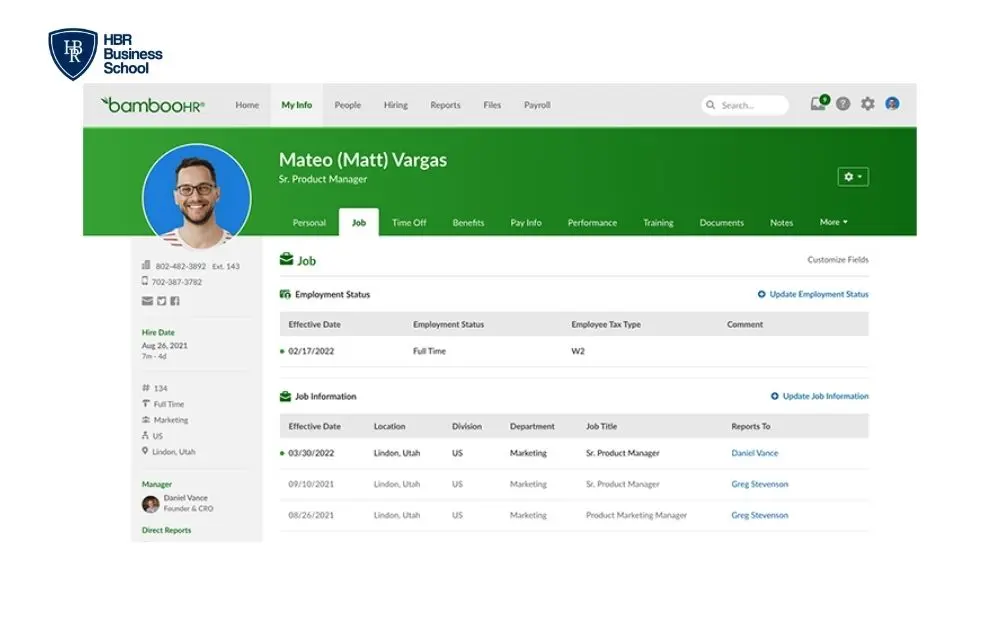
Task: Open the inbox notifications icon
Action: click(820, 103)
